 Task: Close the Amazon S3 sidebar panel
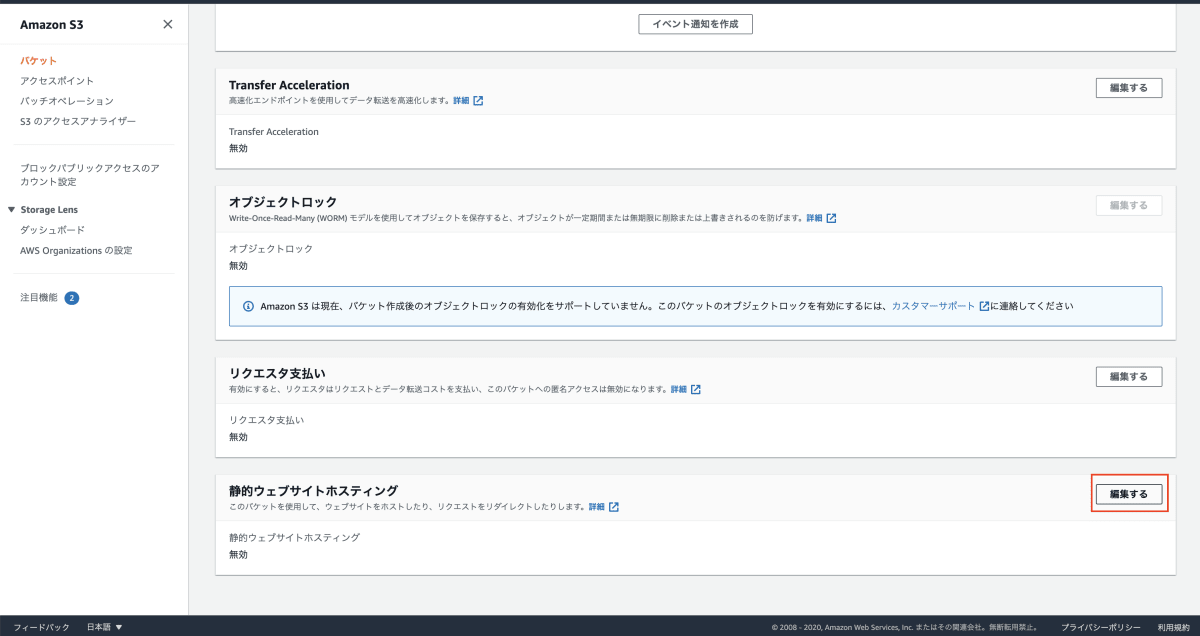[x=167, y=24]
